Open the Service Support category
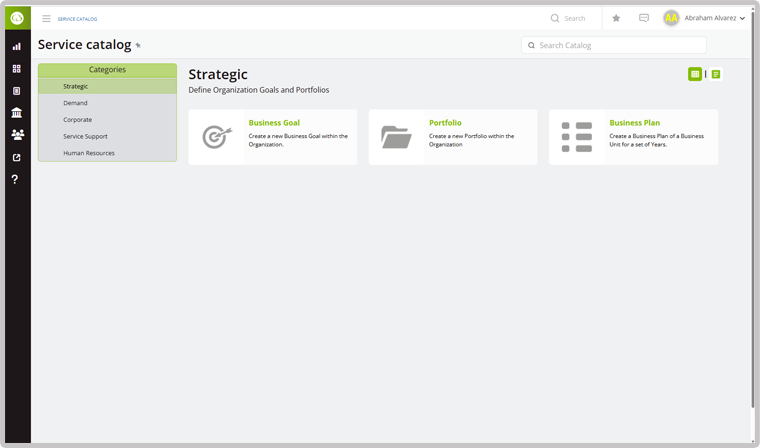Image resolution: width=760 pixels, height=448 pixels. 85,136
